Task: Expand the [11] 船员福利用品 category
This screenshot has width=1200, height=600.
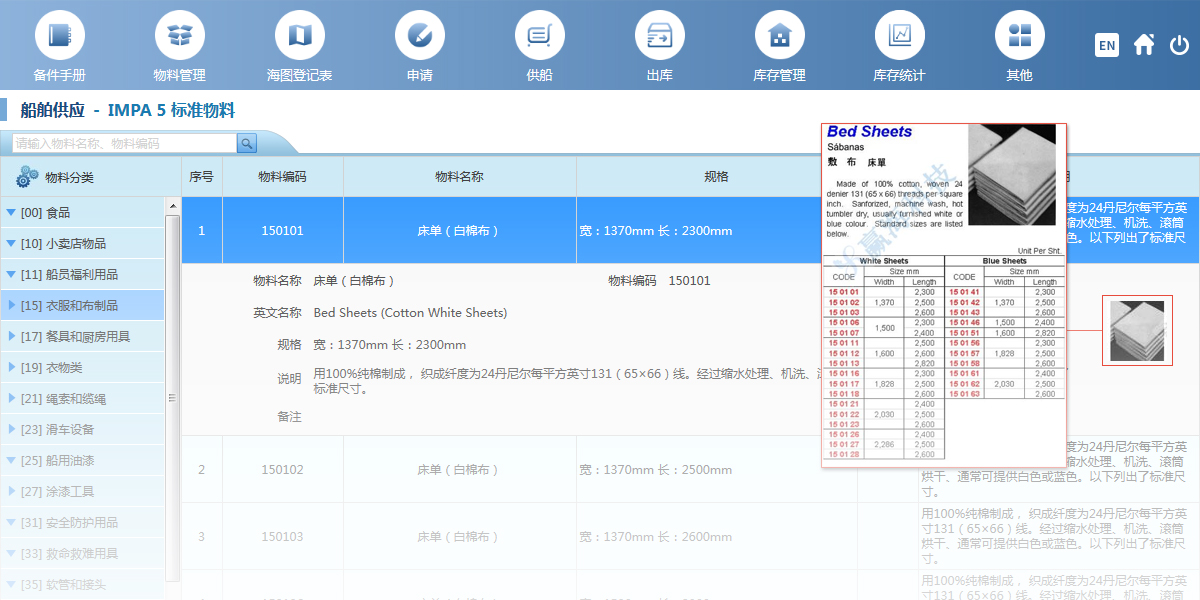Action: [x=82, y=274]
